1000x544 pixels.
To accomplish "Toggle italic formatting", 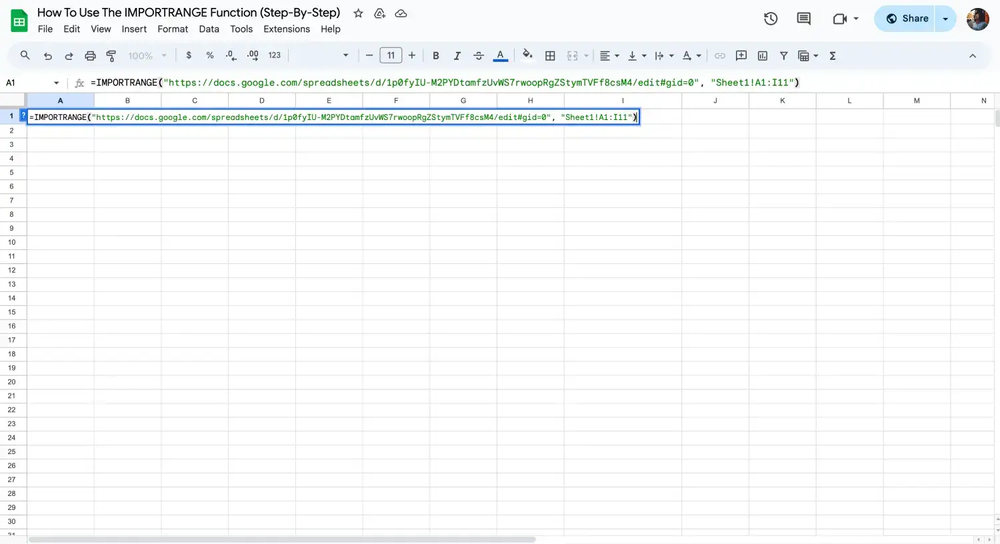I will 457,56.
